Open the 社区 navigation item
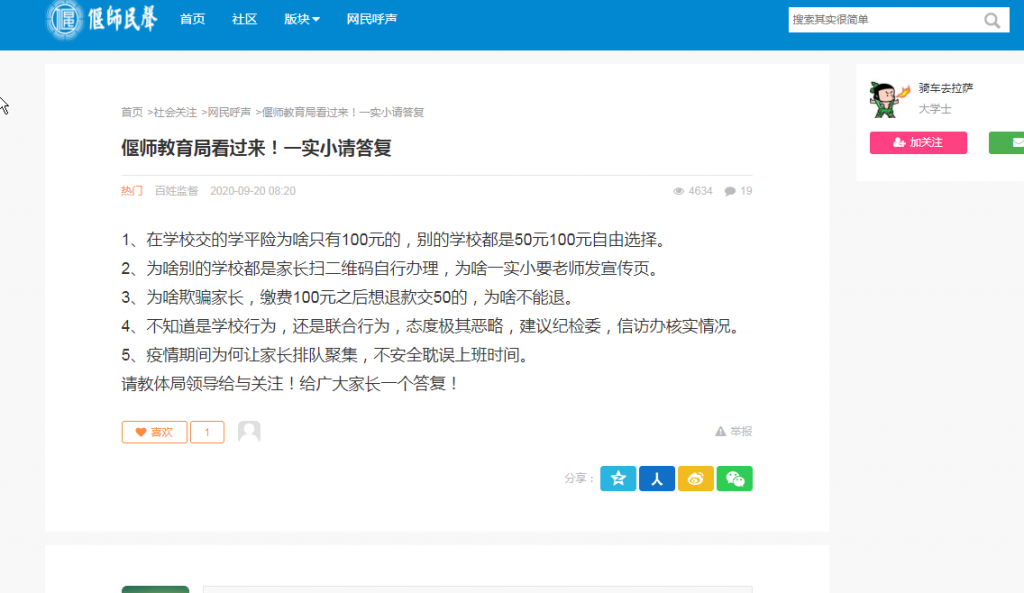This screenshot has height=593, width=1024. click(244, 19)
